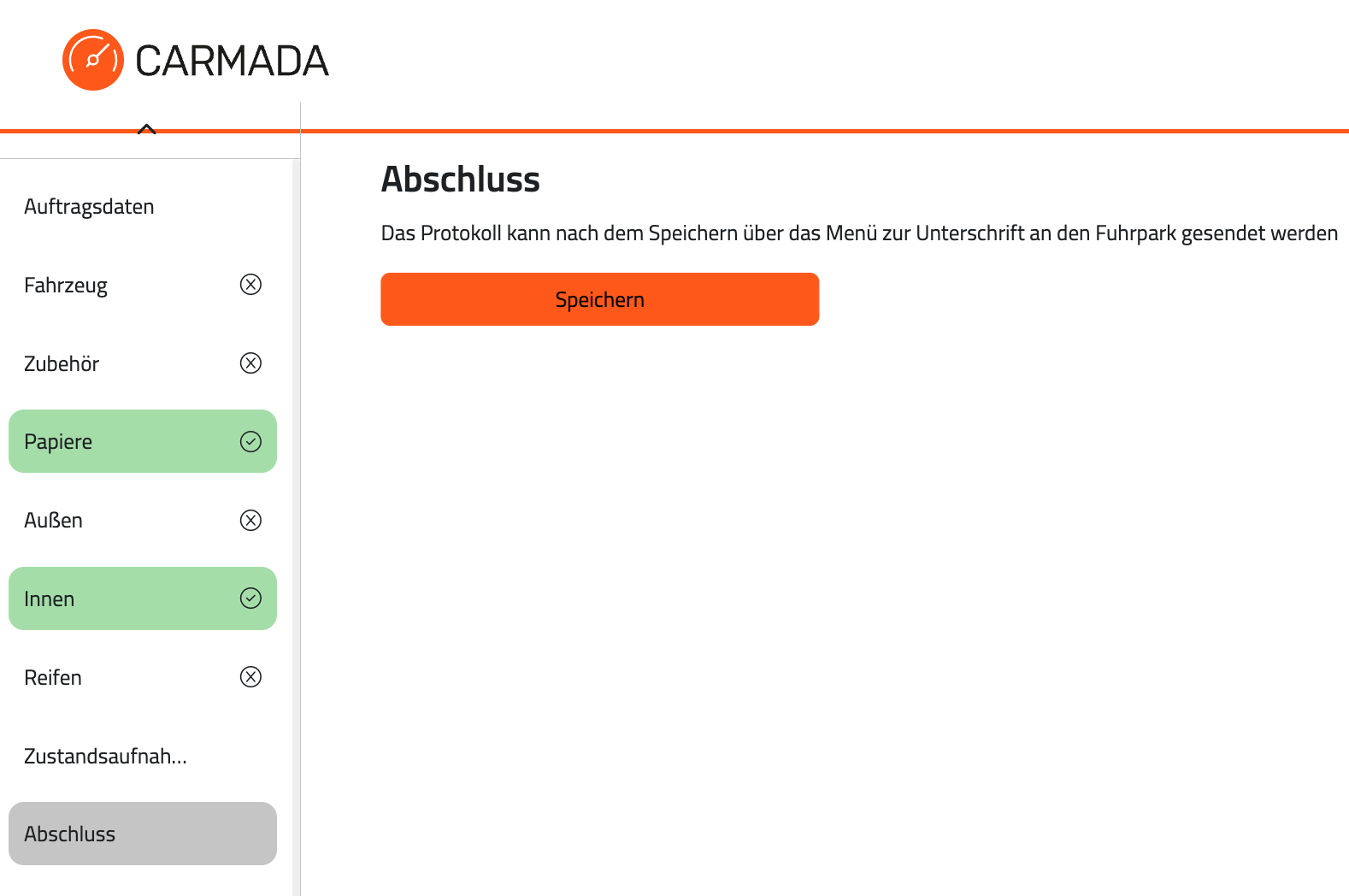Open the Auftragsdaten section

(x=143, y=206)
